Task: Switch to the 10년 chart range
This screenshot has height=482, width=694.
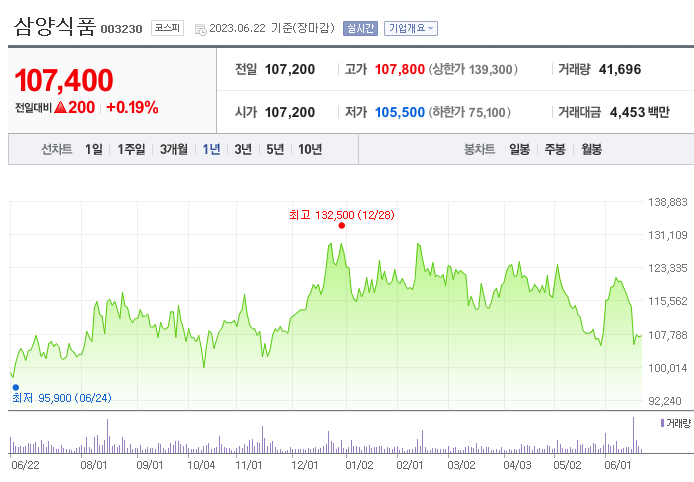Action: [x=310, y=150]
